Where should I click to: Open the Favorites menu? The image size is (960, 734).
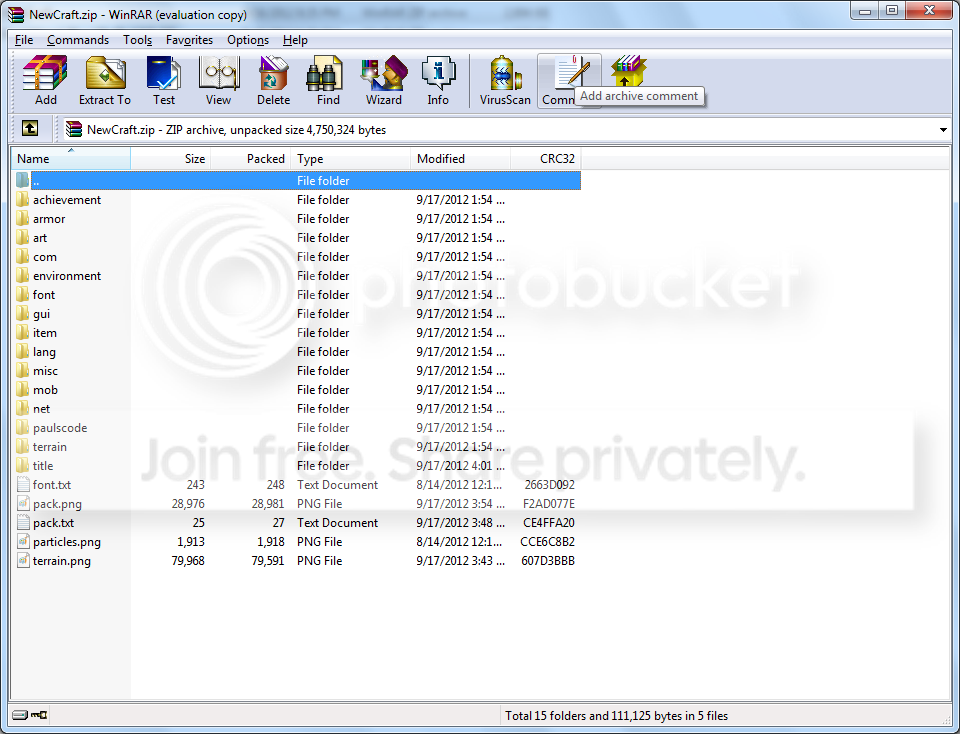click(x=189, y=40)
